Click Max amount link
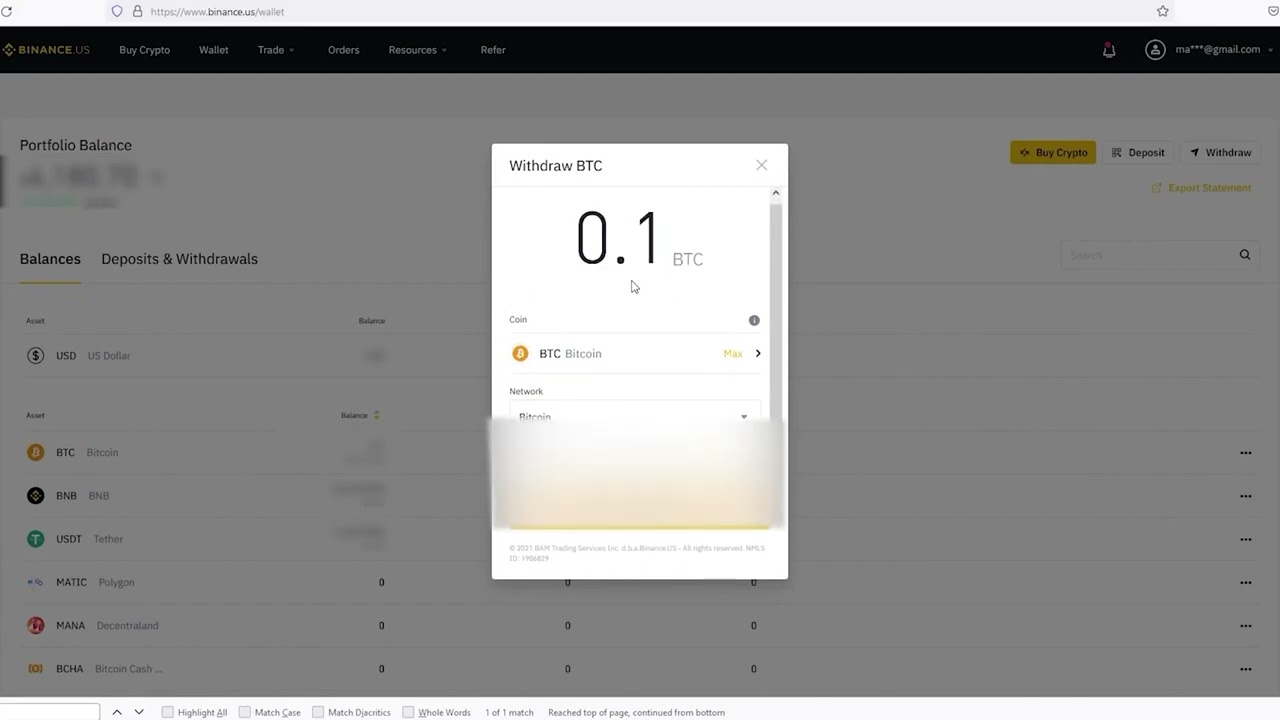Viewport: 1280px width, 720px height. [733, 354]
